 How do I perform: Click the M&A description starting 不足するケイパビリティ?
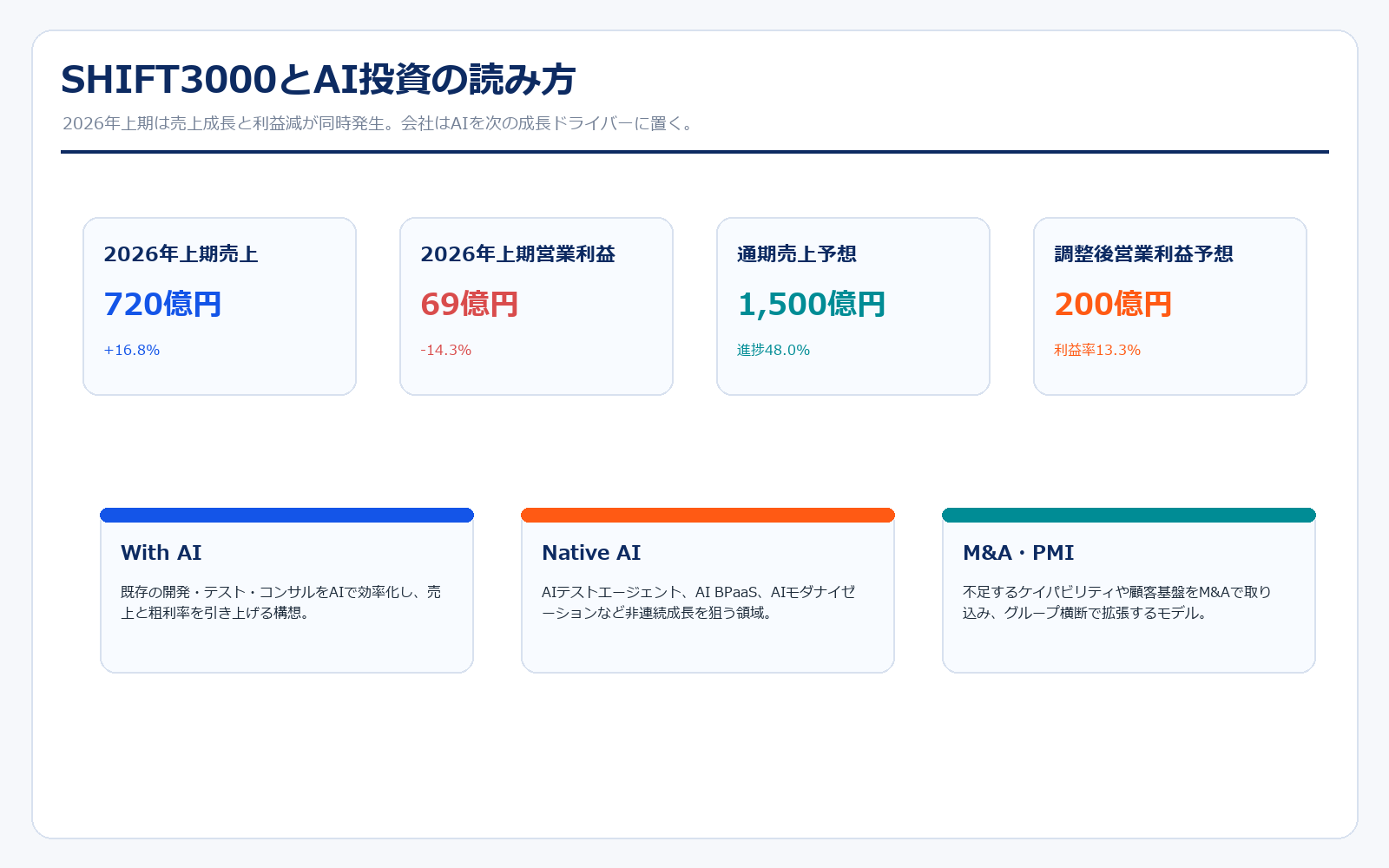pyautogui.click(x=1117, y=602)
